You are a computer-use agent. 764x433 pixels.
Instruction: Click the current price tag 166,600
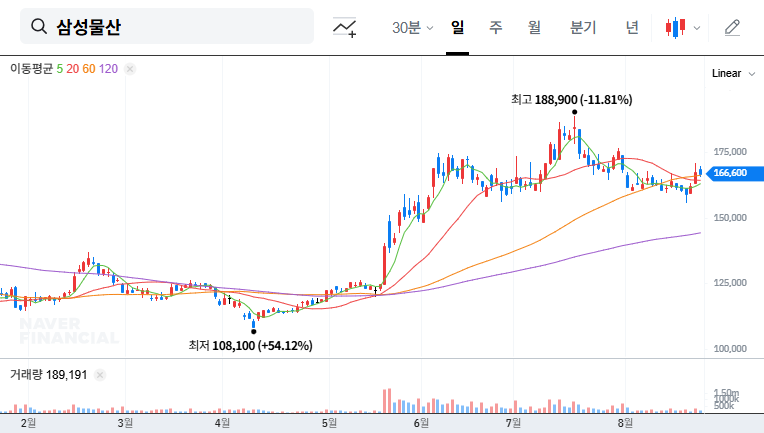click(734, 173)
